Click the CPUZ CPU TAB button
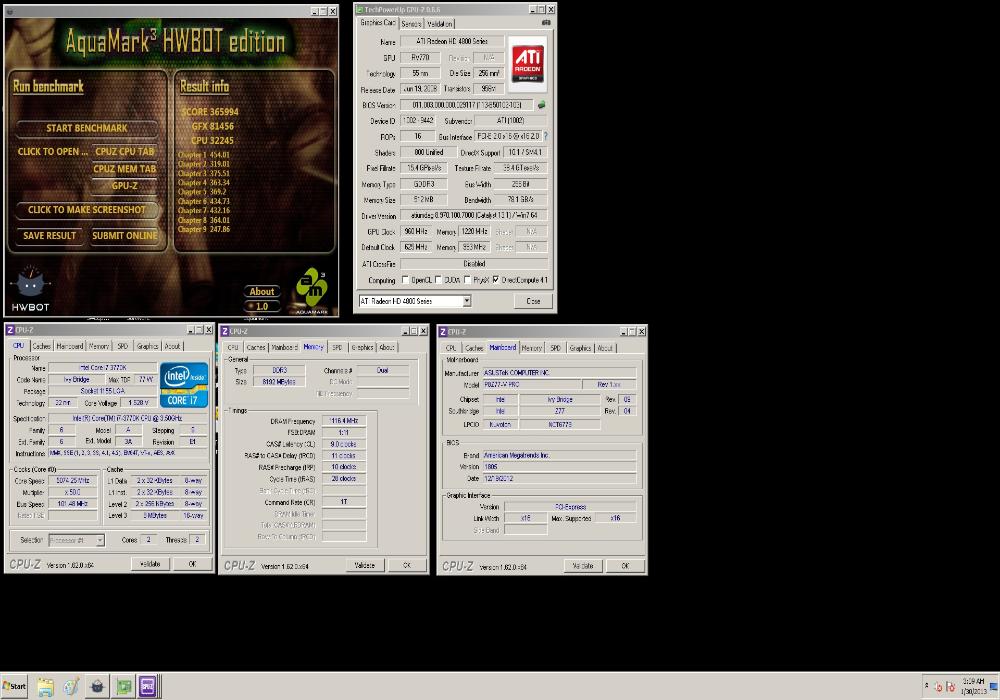 pos(125,151)
